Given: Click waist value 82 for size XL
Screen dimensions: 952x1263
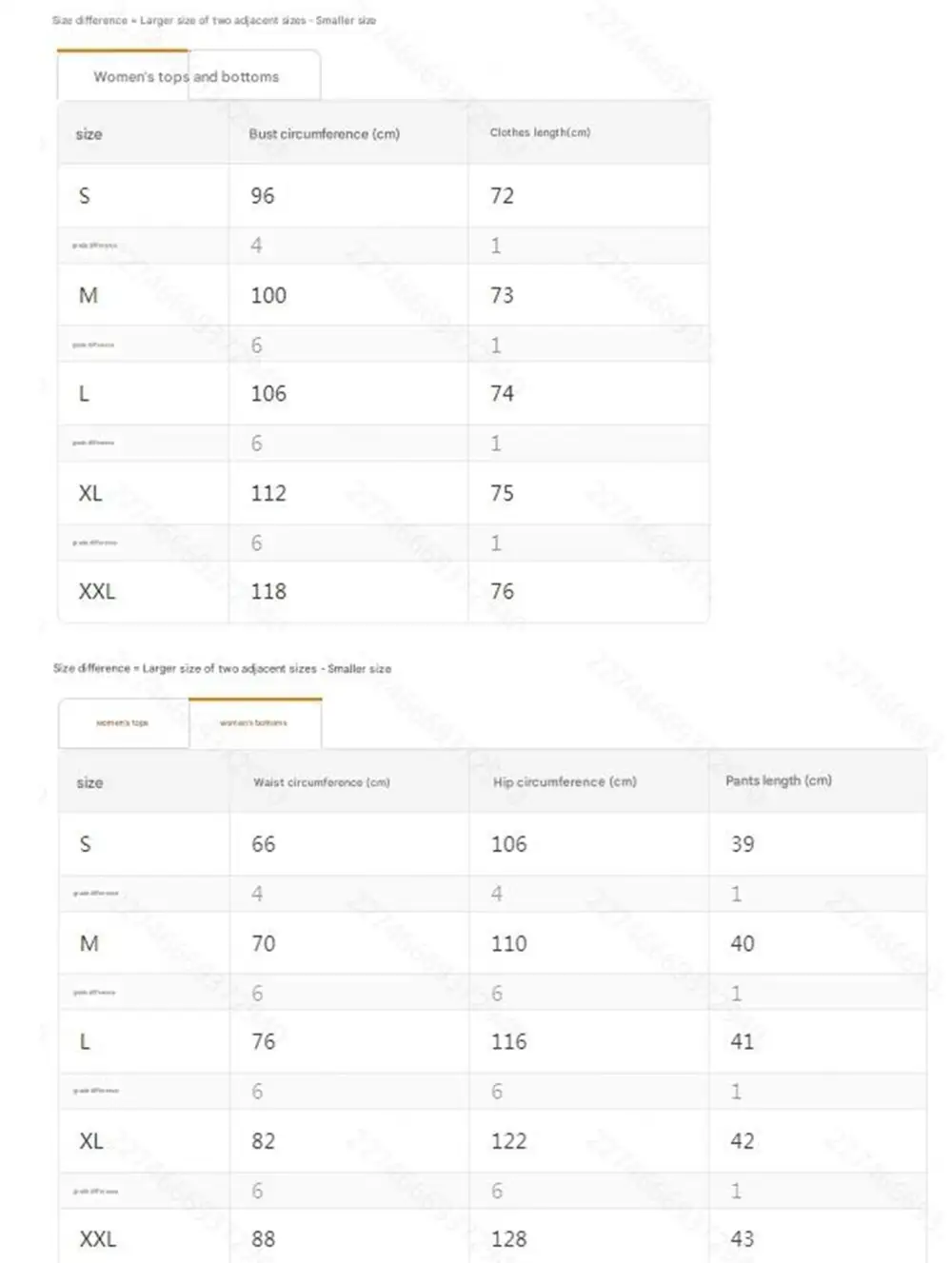Looking at the screenshot, I should click(x=264, y=1141).
